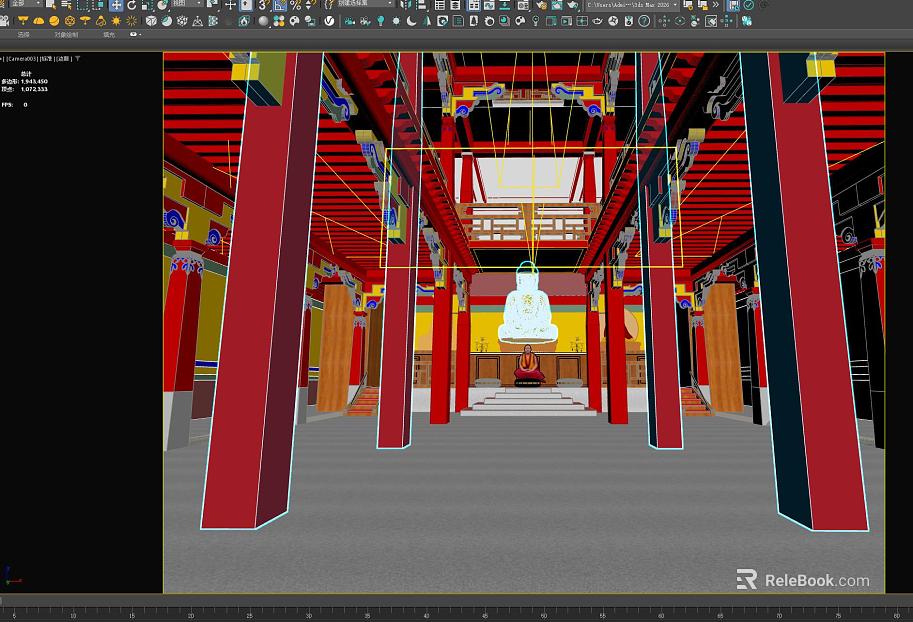The image size is (913, 622).
Task: Toggle the ribbon display button
Action: (473, 5)
